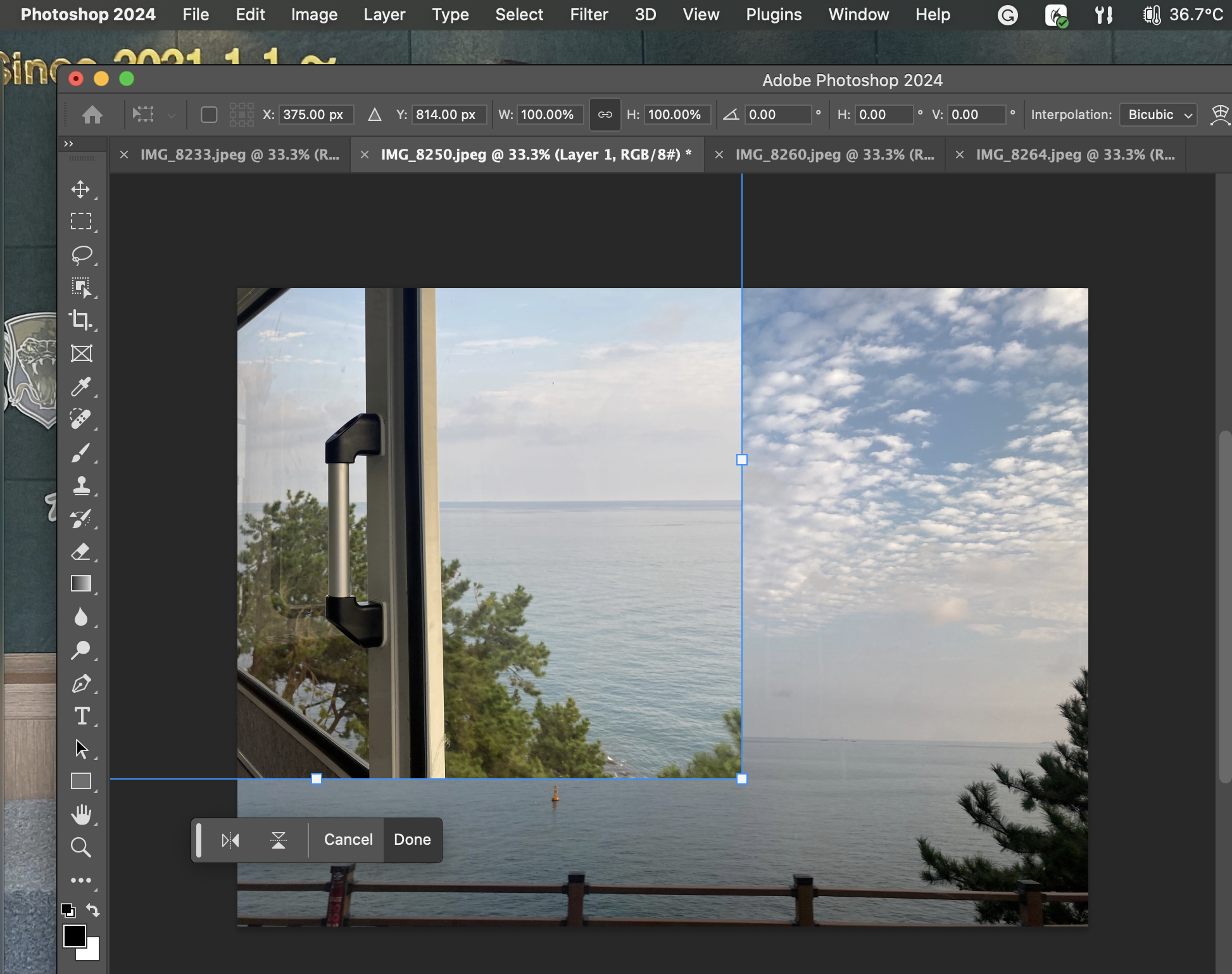Image resolution: width=1232 pixels, height=974 pixels.
Task: Click the flip vertical icon
Action: (x=279, y=840)
